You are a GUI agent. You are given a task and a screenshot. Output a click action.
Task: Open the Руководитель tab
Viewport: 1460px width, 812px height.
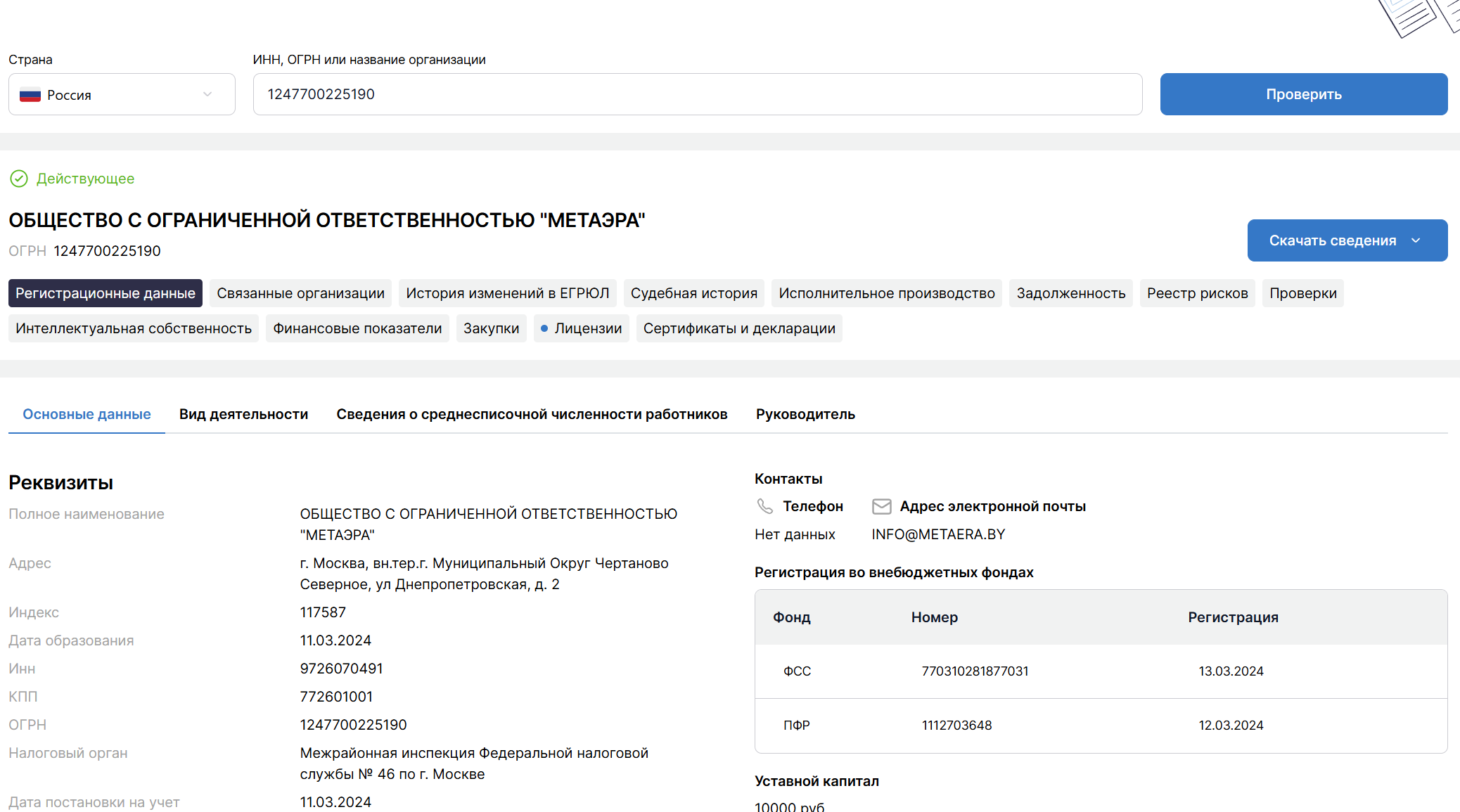[x=805, y=414]
